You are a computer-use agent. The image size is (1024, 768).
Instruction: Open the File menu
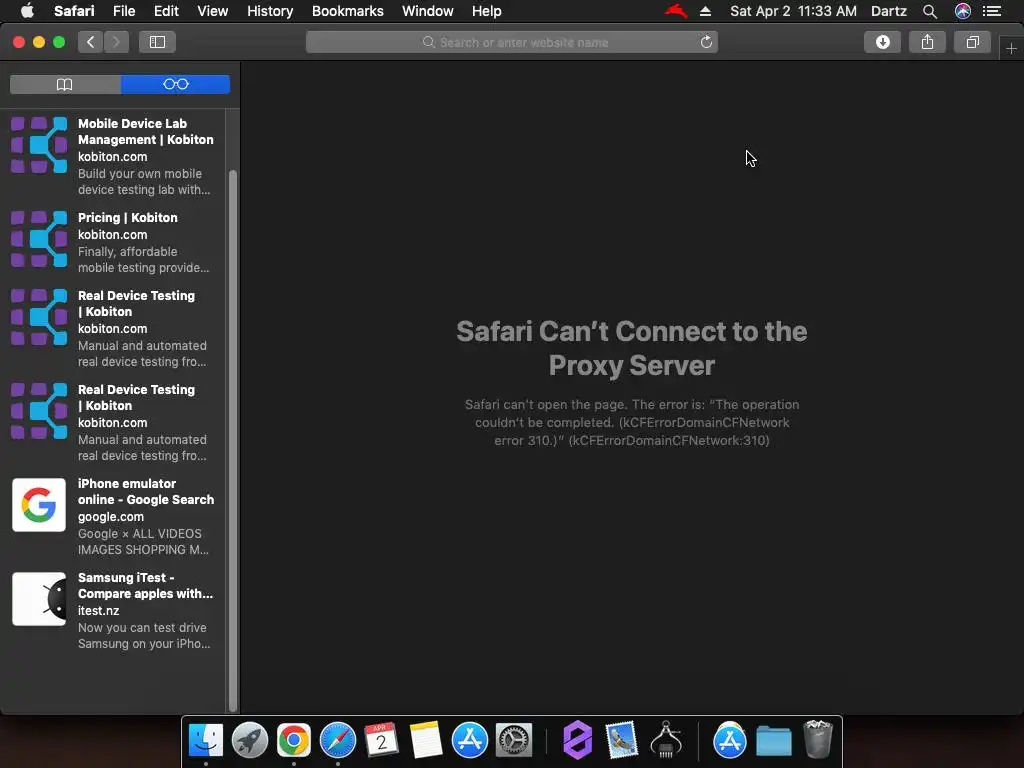click(x=123, y=11)
